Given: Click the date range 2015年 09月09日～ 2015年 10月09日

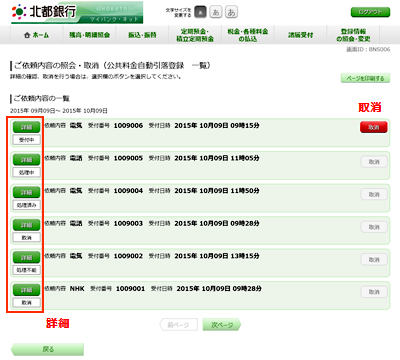Looking at the screenshot, I should pos(59,111).
